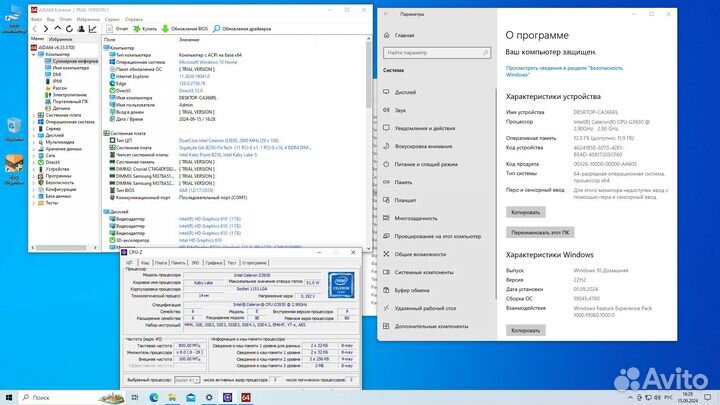Open Windows Start menu

tap(9, 397)
